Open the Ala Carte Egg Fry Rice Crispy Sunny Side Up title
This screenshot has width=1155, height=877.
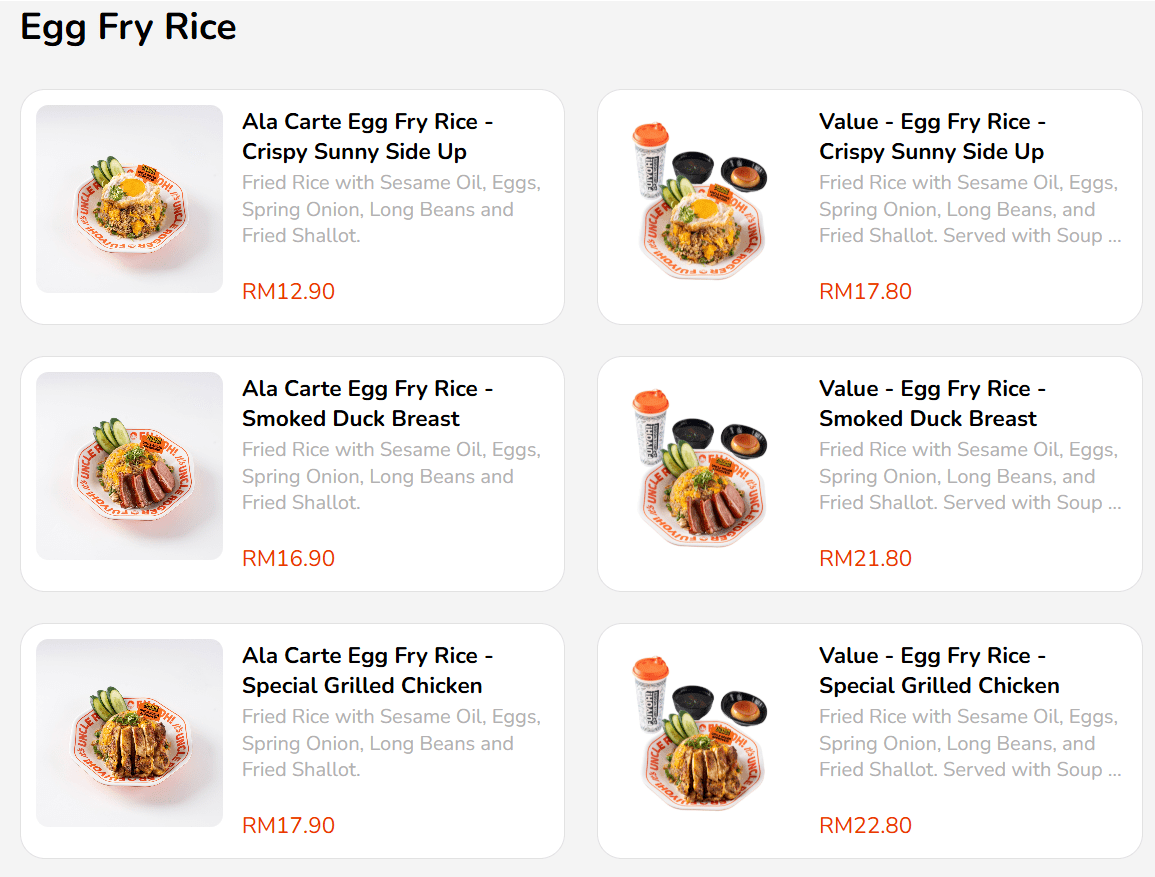pyautogui.click(x=367, y=137)
